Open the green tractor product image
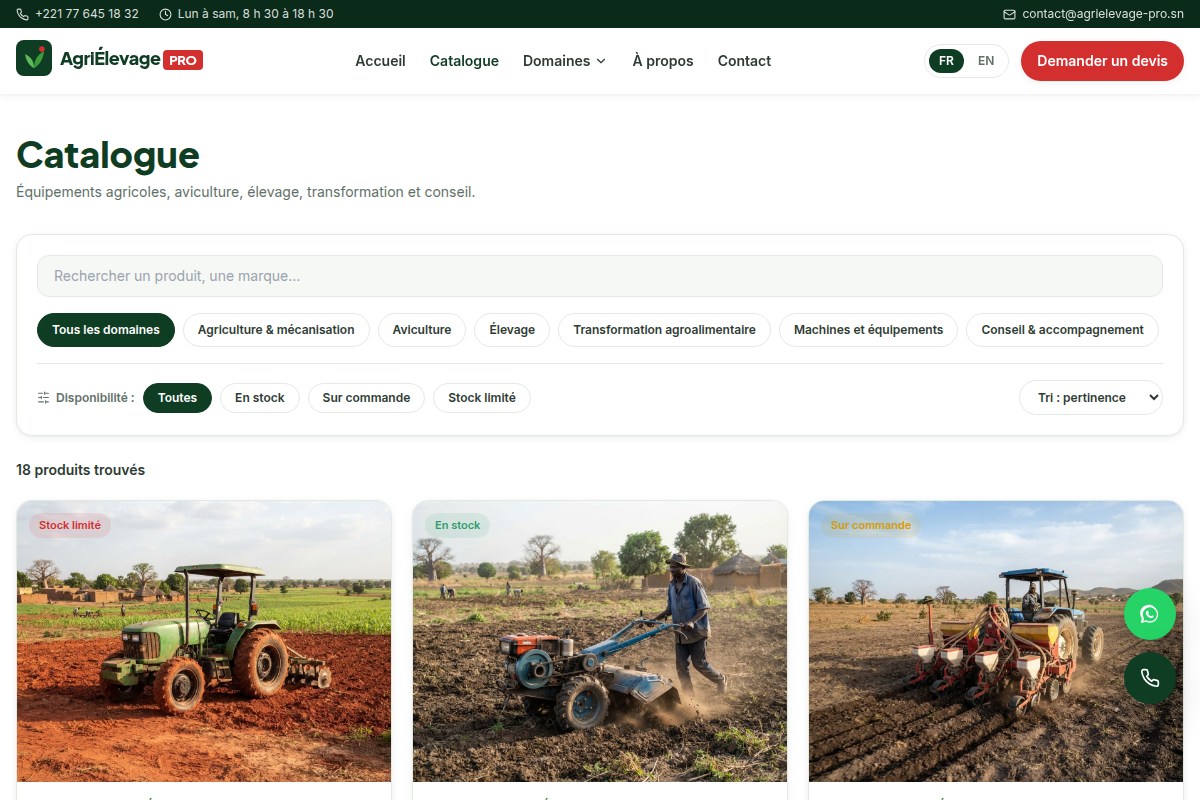The image size is (1200, 800). (204, 641)
